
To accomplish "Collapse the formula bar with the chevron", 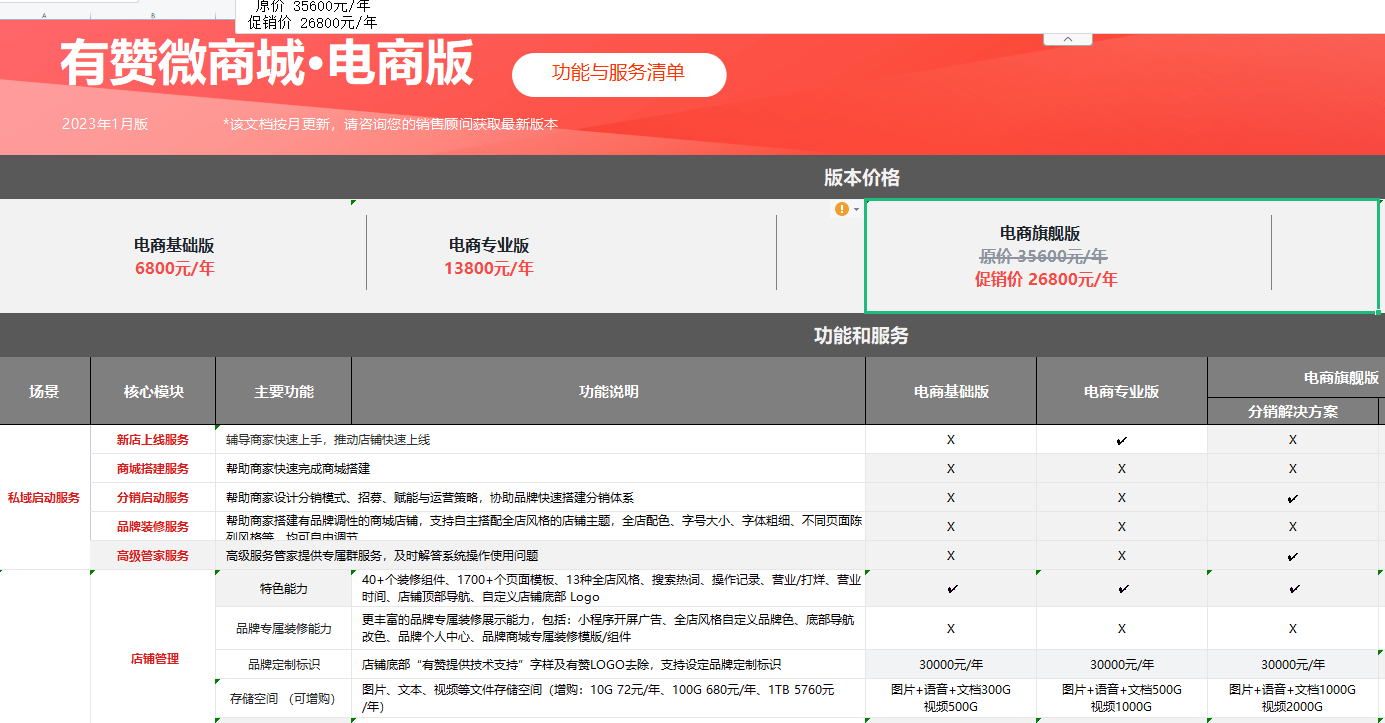I will (x=1068, y=39).
